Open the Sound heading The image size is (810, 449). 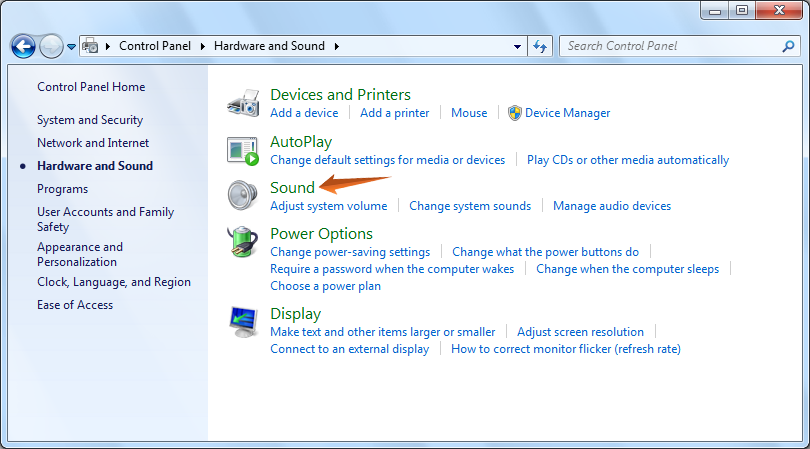[292, 188]
